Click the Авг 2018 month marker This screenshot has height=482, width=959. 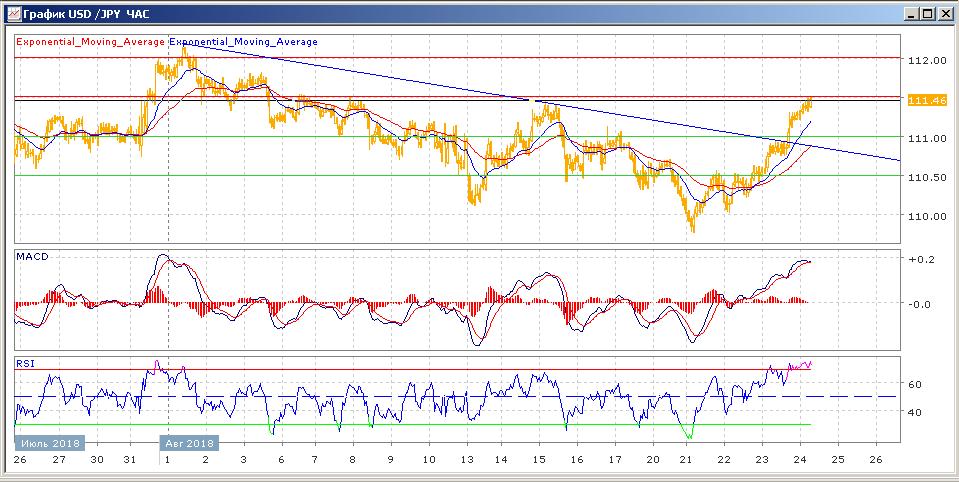pyautogui.click(x=188, y=443)
